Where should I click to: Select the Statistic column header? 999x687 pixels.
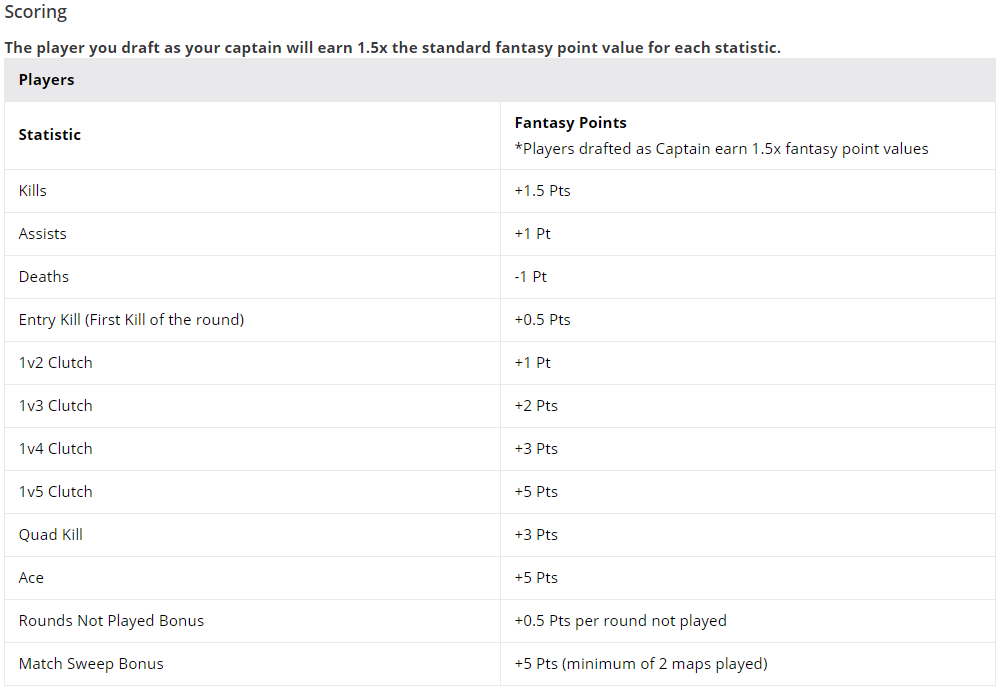50,135
